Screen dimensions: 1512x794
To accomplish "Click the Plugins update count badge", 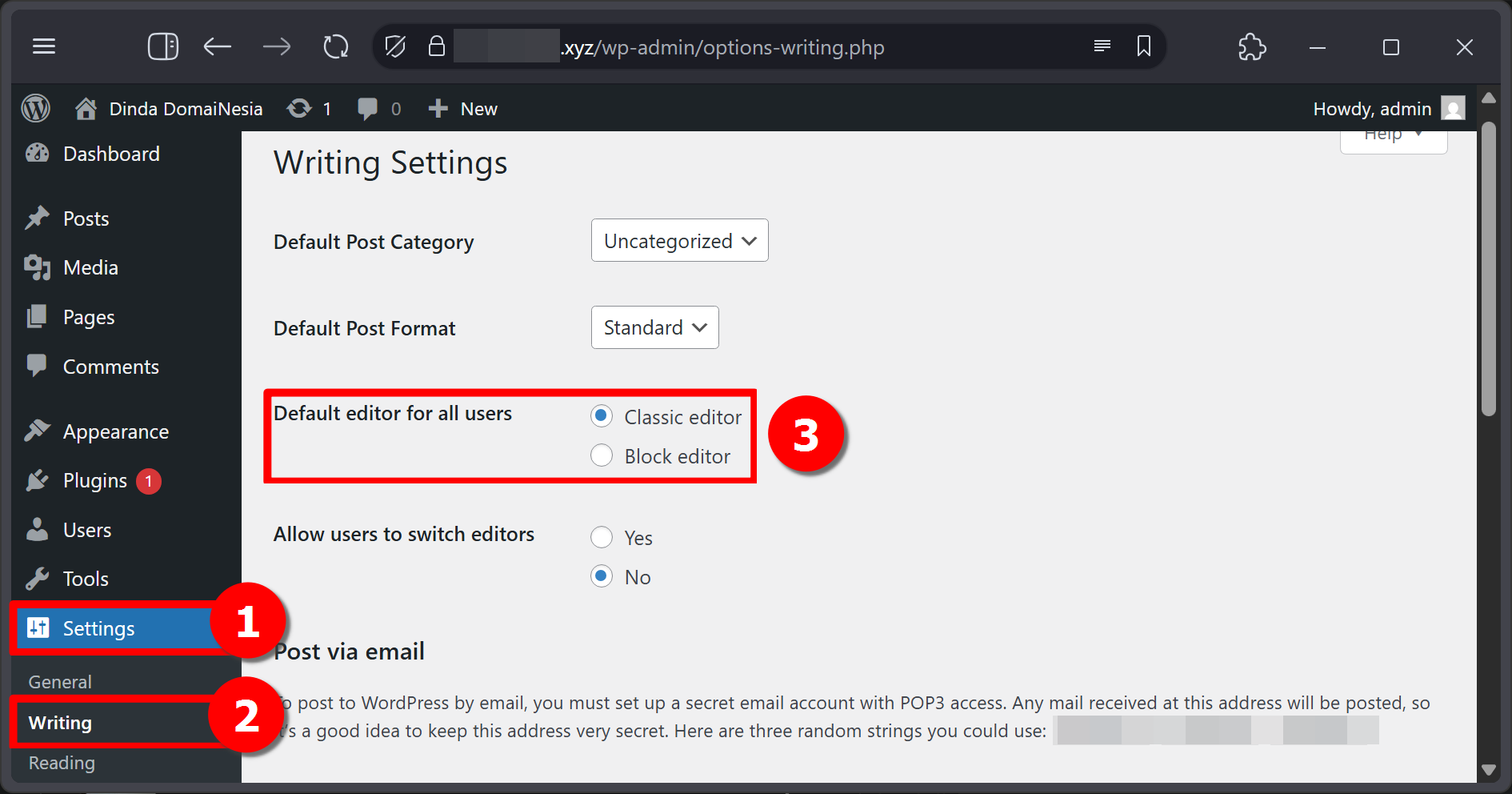I will click(x=149, y=481).
